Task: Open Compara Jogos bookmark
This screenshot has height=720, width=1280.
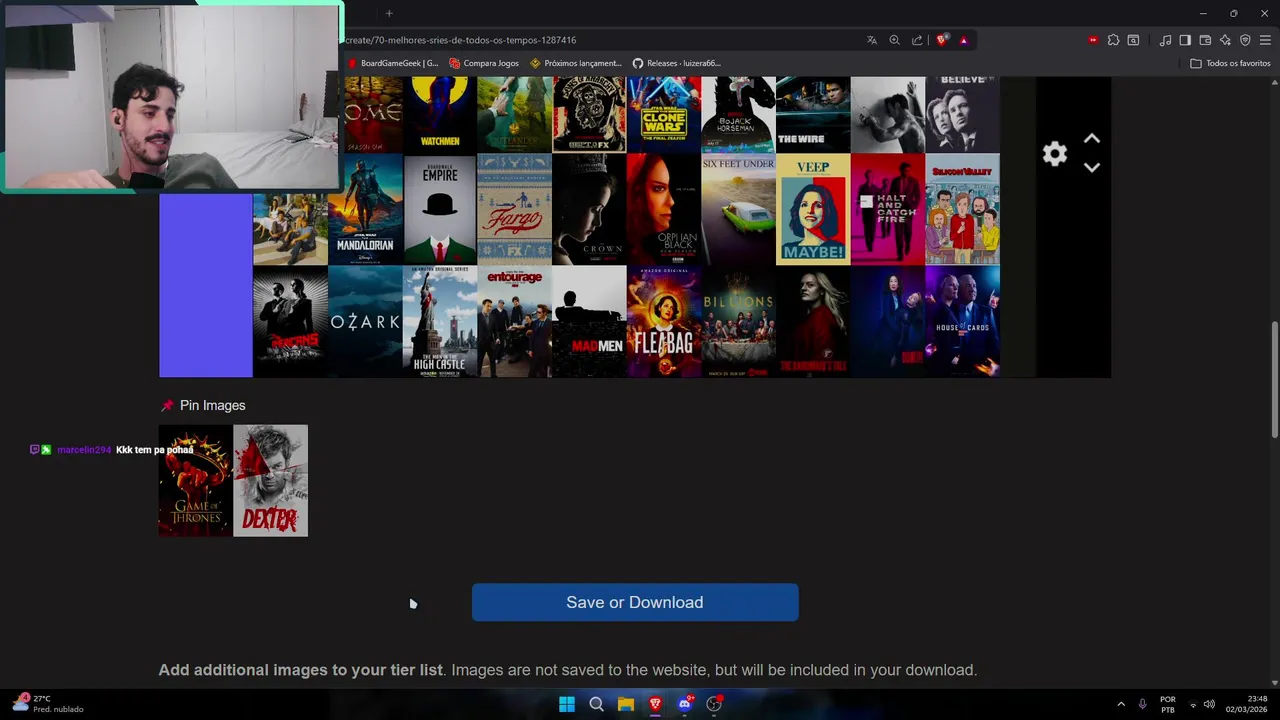Action: coord(484,63)
